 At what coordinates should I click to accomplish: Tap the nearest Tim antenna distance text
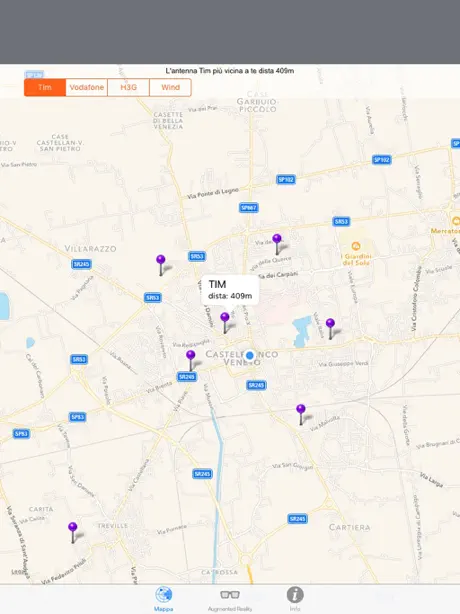(230, 71)
